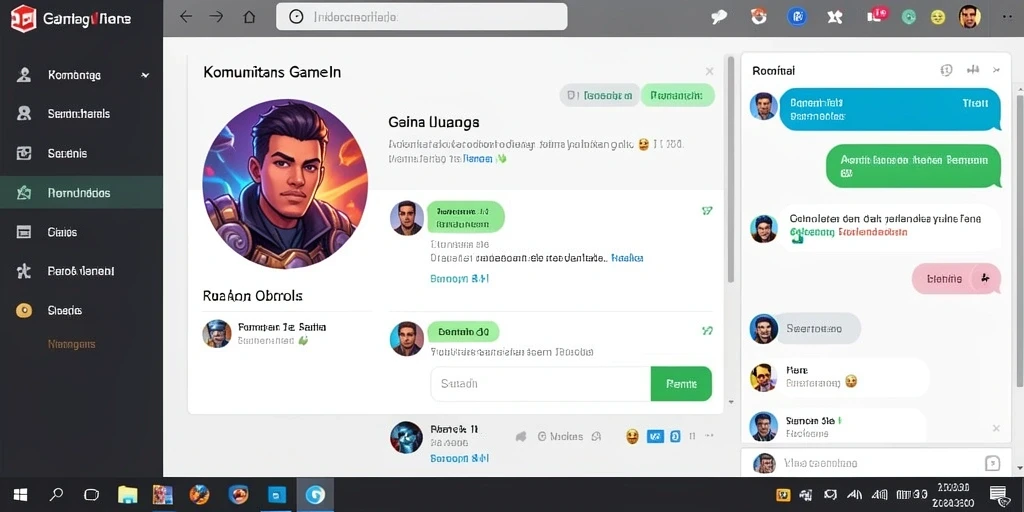Click the green check icon on second post
The width and height of the screenshot is (1024, 512).
[x=707, y=331]
